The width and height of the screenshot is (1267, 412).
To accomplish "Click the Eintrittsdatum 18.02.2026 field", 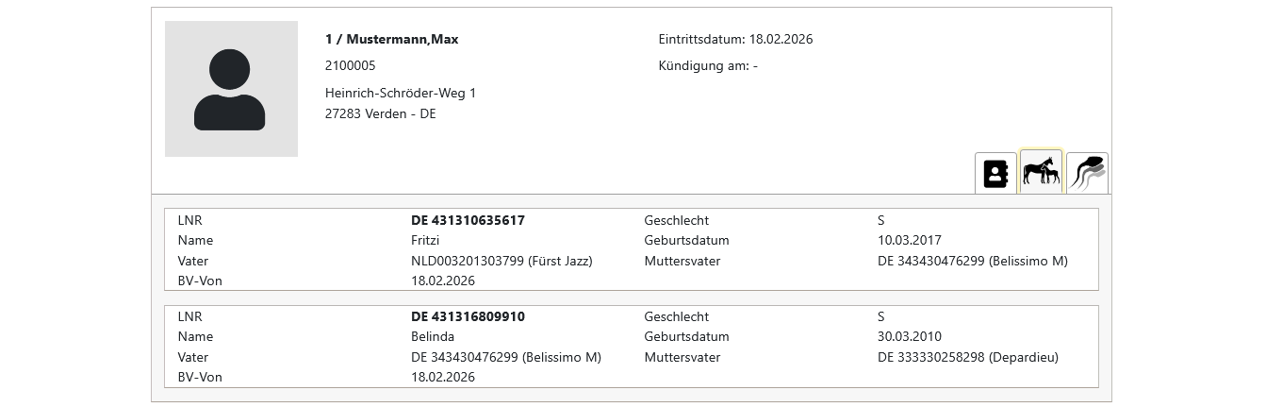I will 735,40.
